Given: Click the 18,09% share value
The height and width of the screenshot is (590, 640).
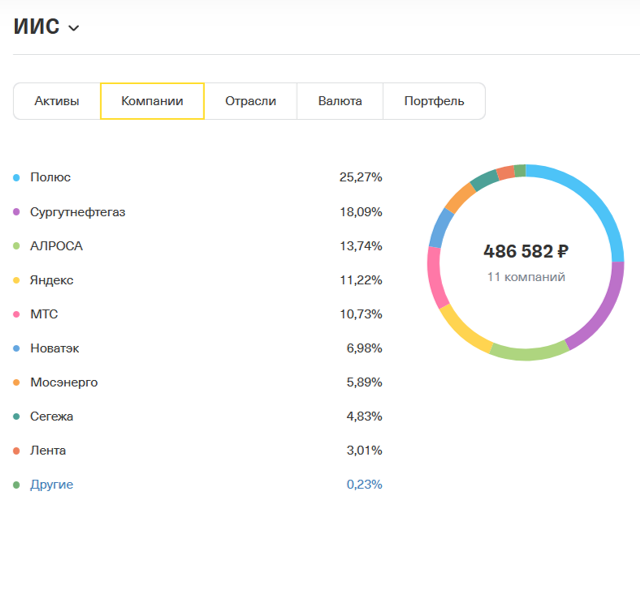Looking at the screenshot, I should click(361, 212).
